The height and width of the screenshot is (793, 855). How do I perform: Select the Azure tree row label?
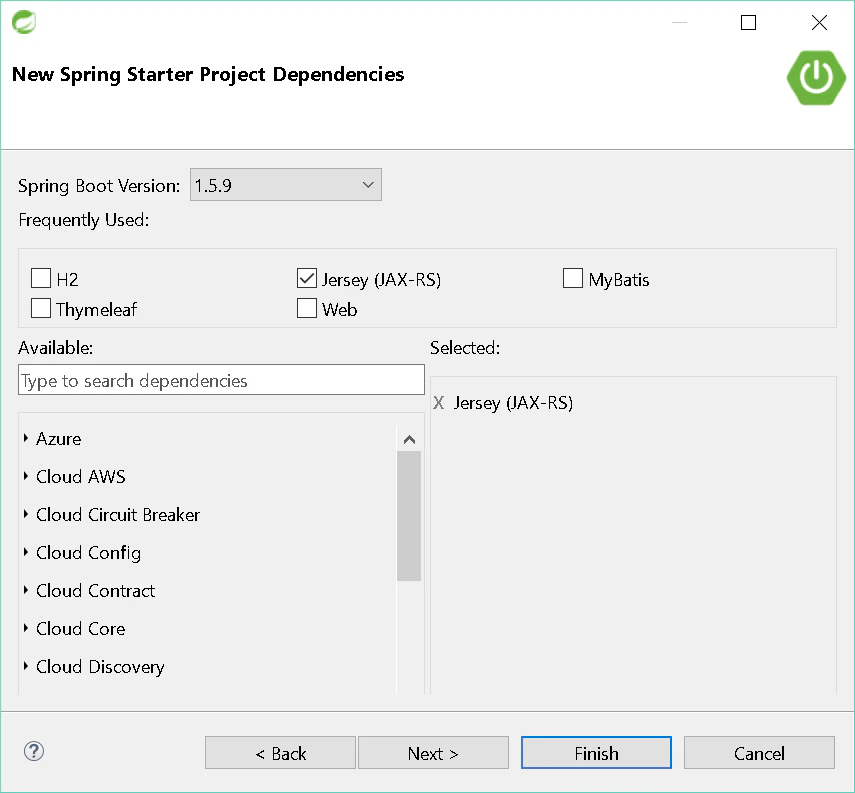pyautogui.click(x=59, y=439)
